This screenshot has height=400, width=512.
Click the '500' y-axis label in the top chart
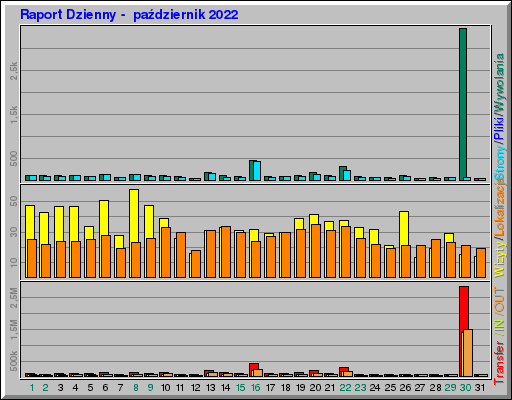[x=13, y=159]
